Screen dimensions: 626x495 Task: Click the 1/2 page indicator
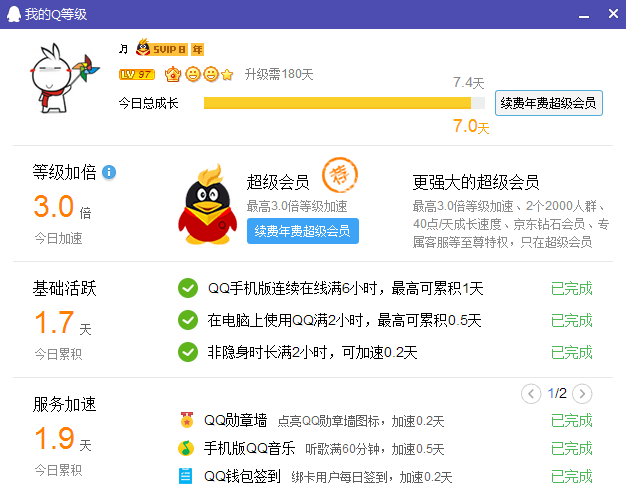pyautogui.click(x=557, y=394)
